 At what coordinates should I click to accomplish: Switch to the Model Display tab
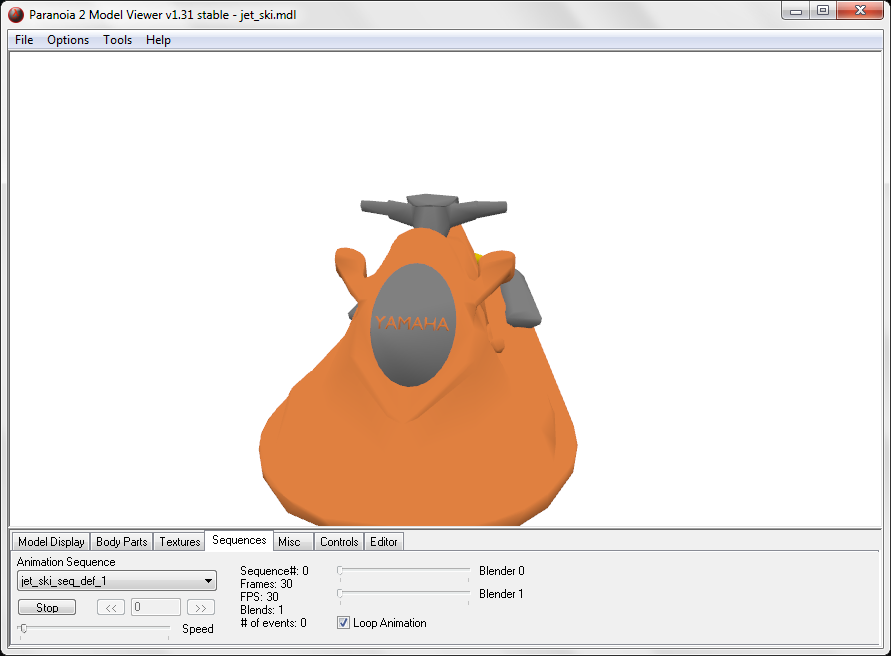tap(51, 542)
